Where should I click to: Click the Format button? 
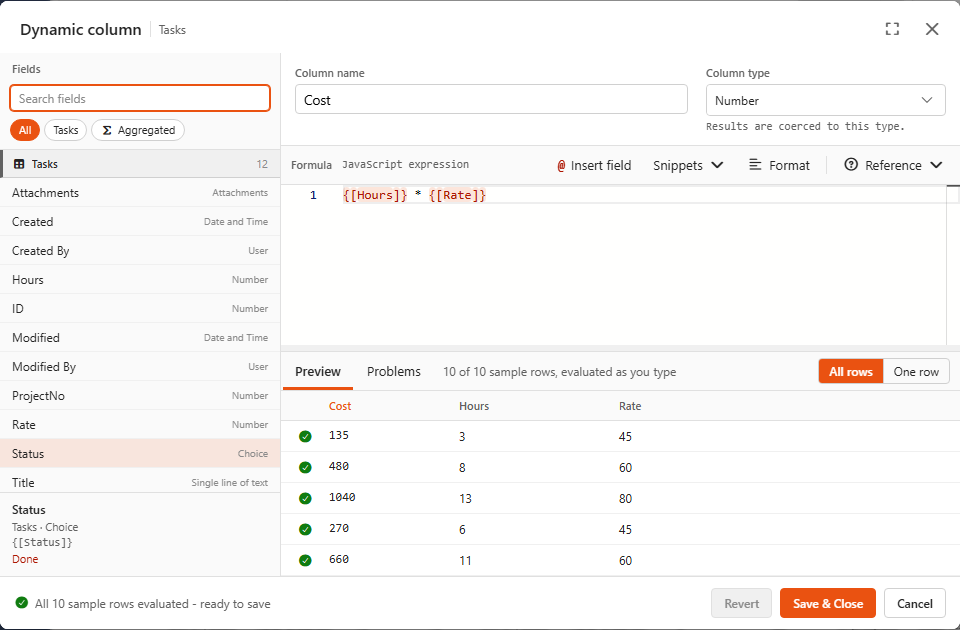779,165
